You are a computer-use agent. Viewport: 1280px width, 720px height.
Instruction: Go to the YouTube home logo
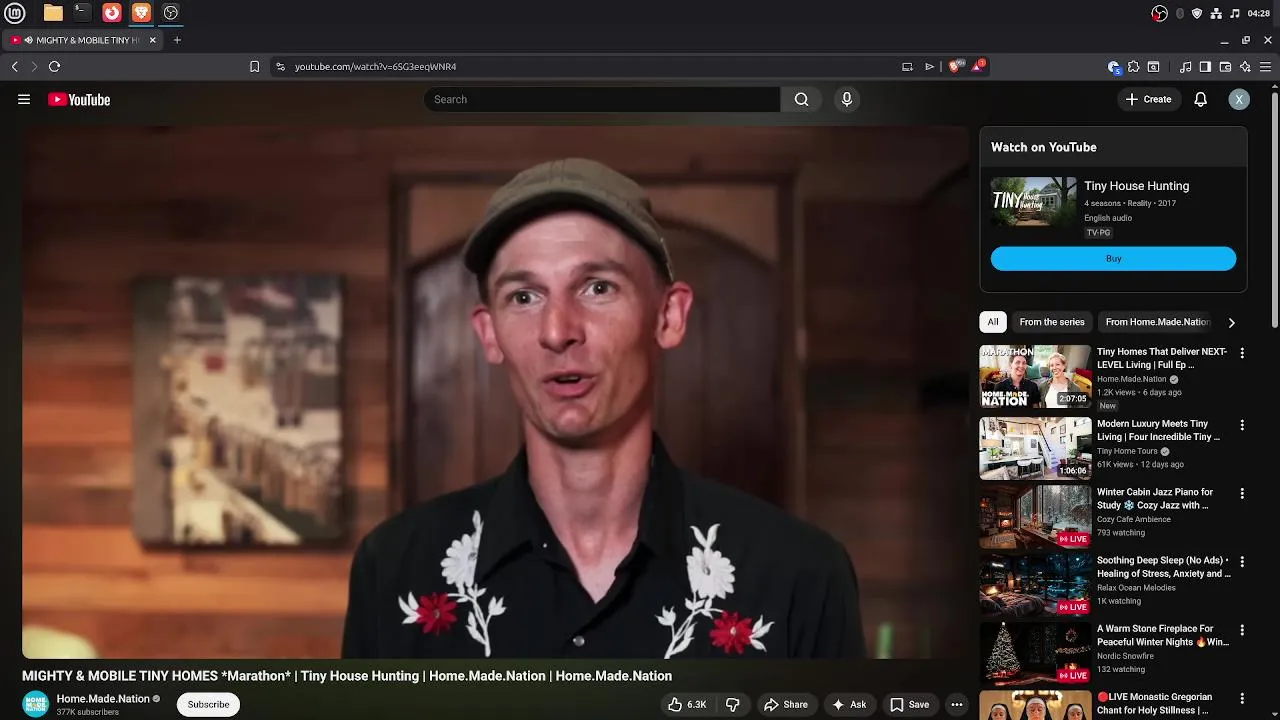(79, 99)
